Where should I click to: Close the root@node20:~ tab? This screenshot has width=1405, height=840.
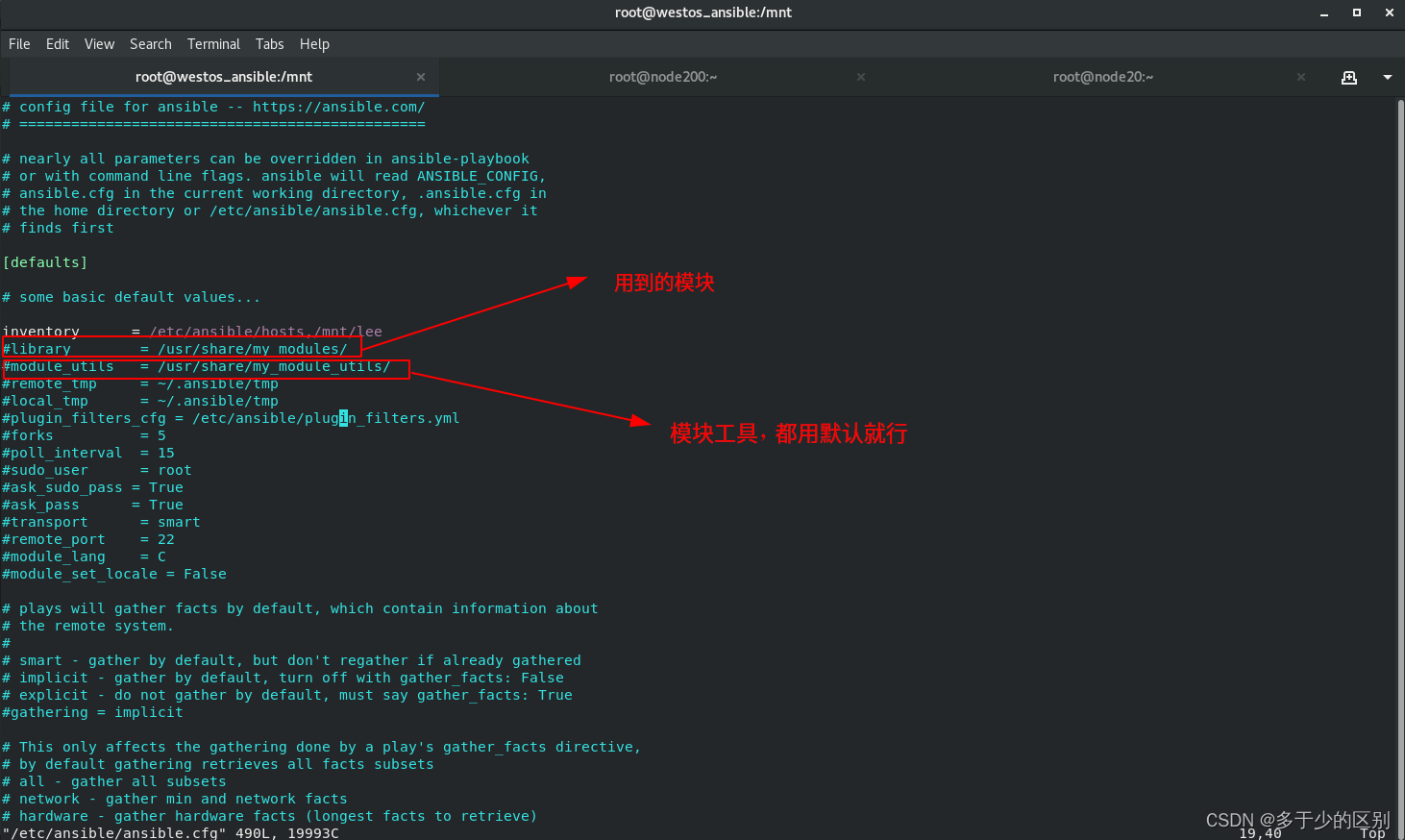1301,77
